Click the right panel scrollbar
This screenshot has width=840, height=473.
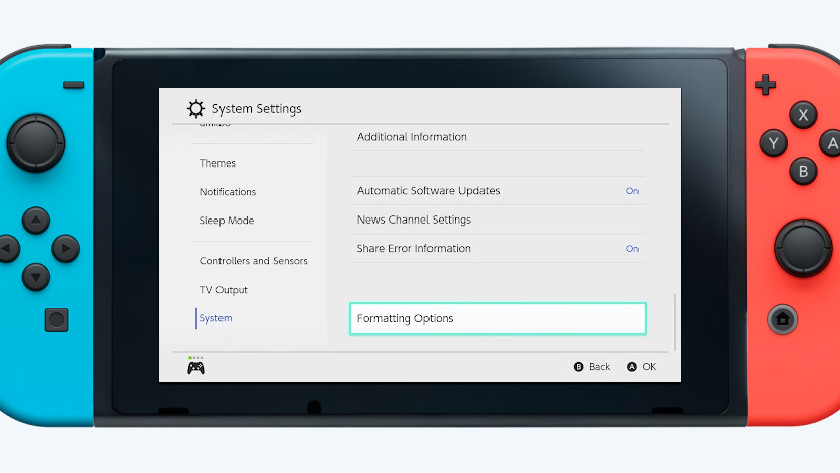pos(676,321)
